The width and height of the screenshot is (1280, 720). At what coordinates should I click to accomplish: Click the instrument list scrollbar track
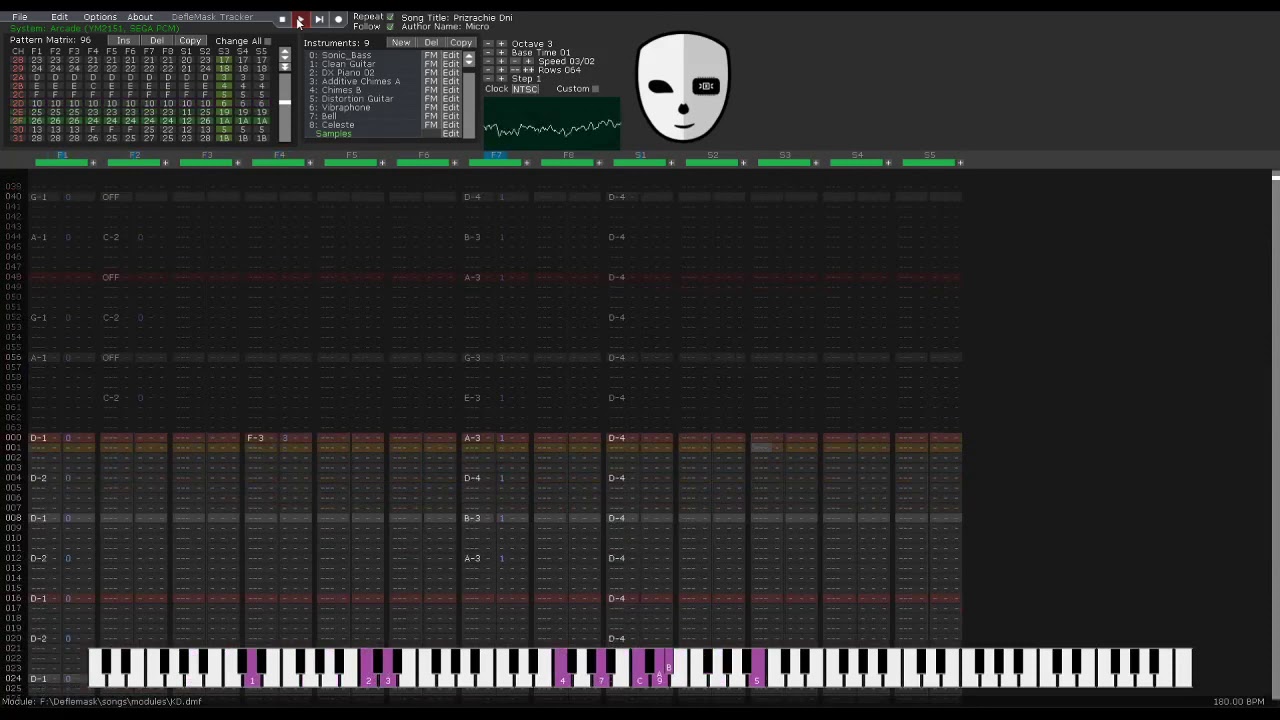coord(469,104)
